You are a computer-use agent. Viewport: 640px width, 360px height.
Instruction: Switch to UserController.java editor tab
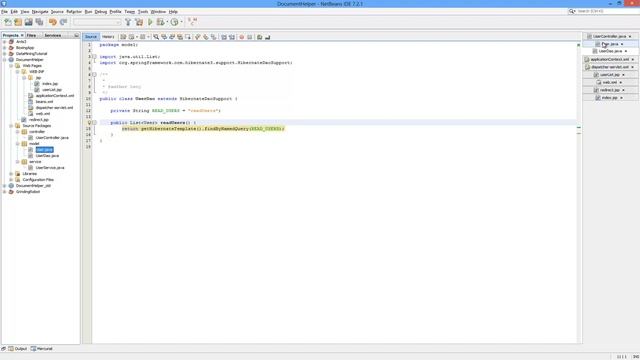pyautogui.click(x=609, y=36)
